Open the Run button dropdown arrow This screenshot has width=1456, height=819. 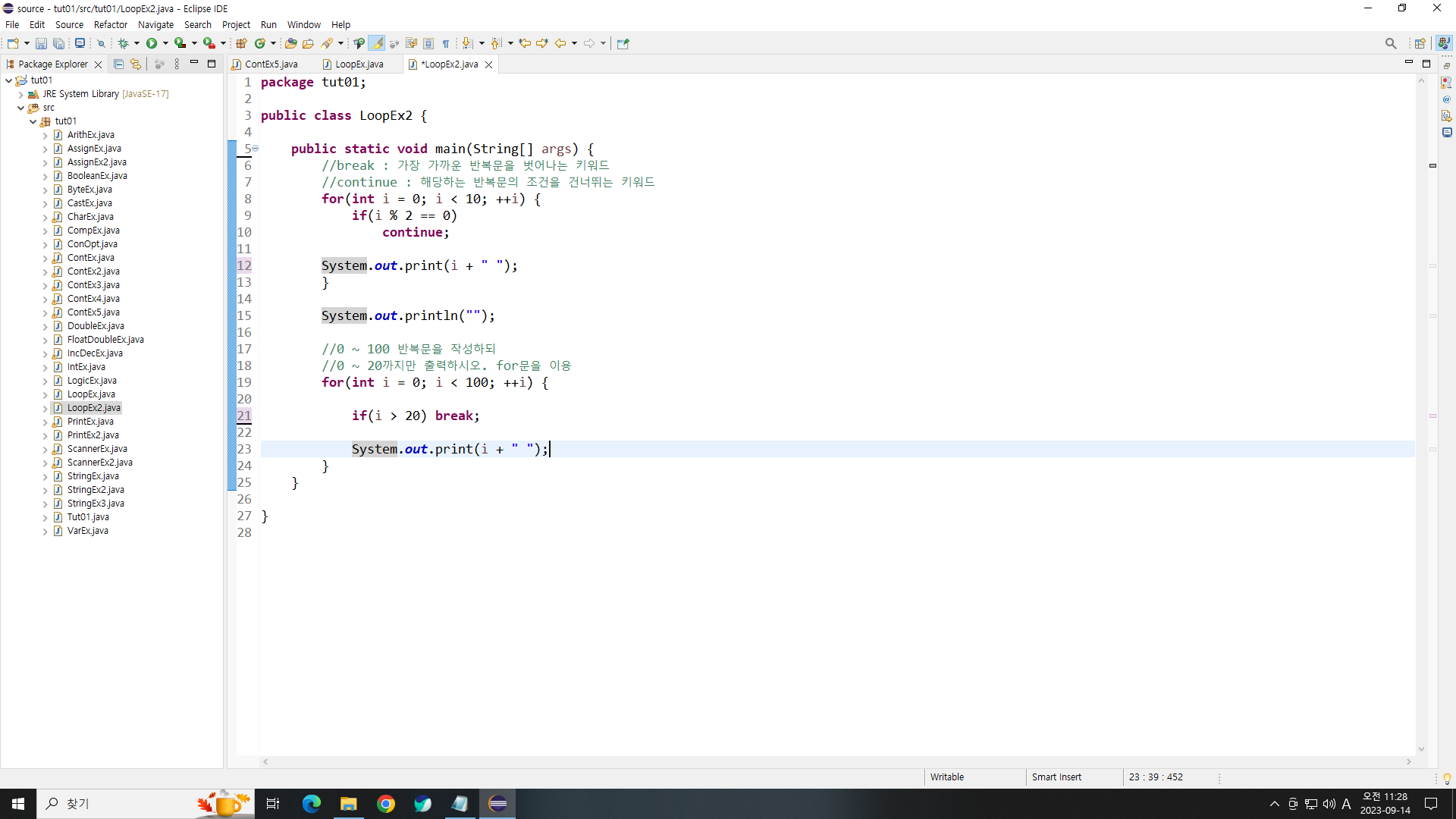click(x=165, y=43)
